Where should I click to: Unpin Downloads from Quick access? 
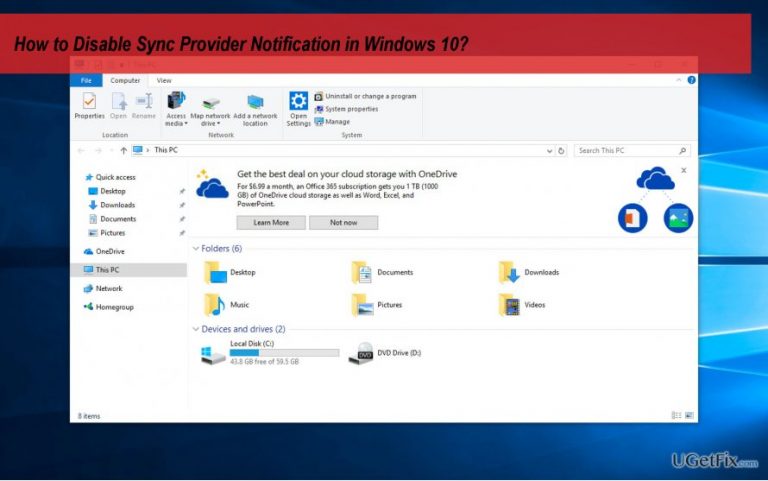pos(182,205)
